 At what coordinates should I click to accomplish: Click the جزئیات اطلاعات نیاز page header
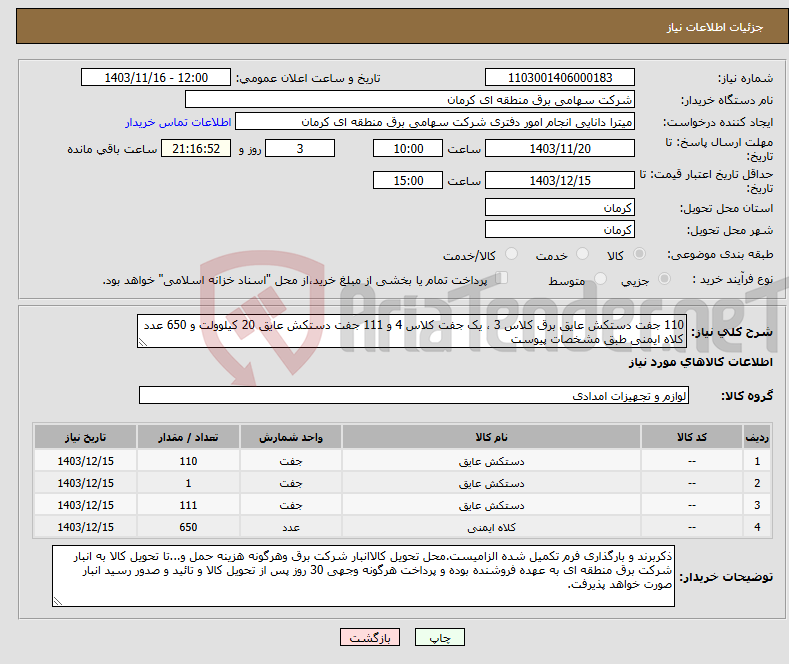point(715,27)
